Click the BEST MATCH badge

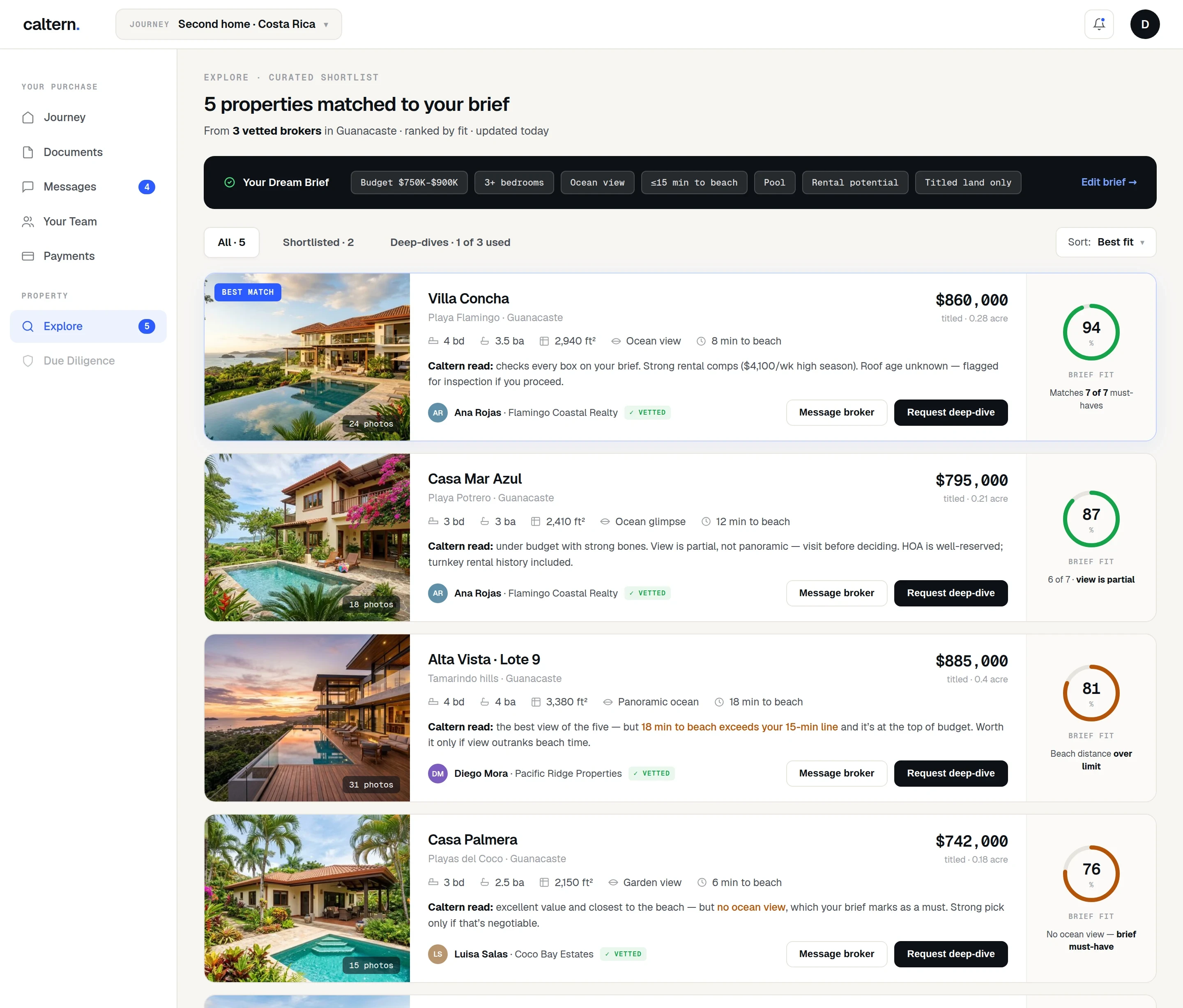click(x=248, y=292)
